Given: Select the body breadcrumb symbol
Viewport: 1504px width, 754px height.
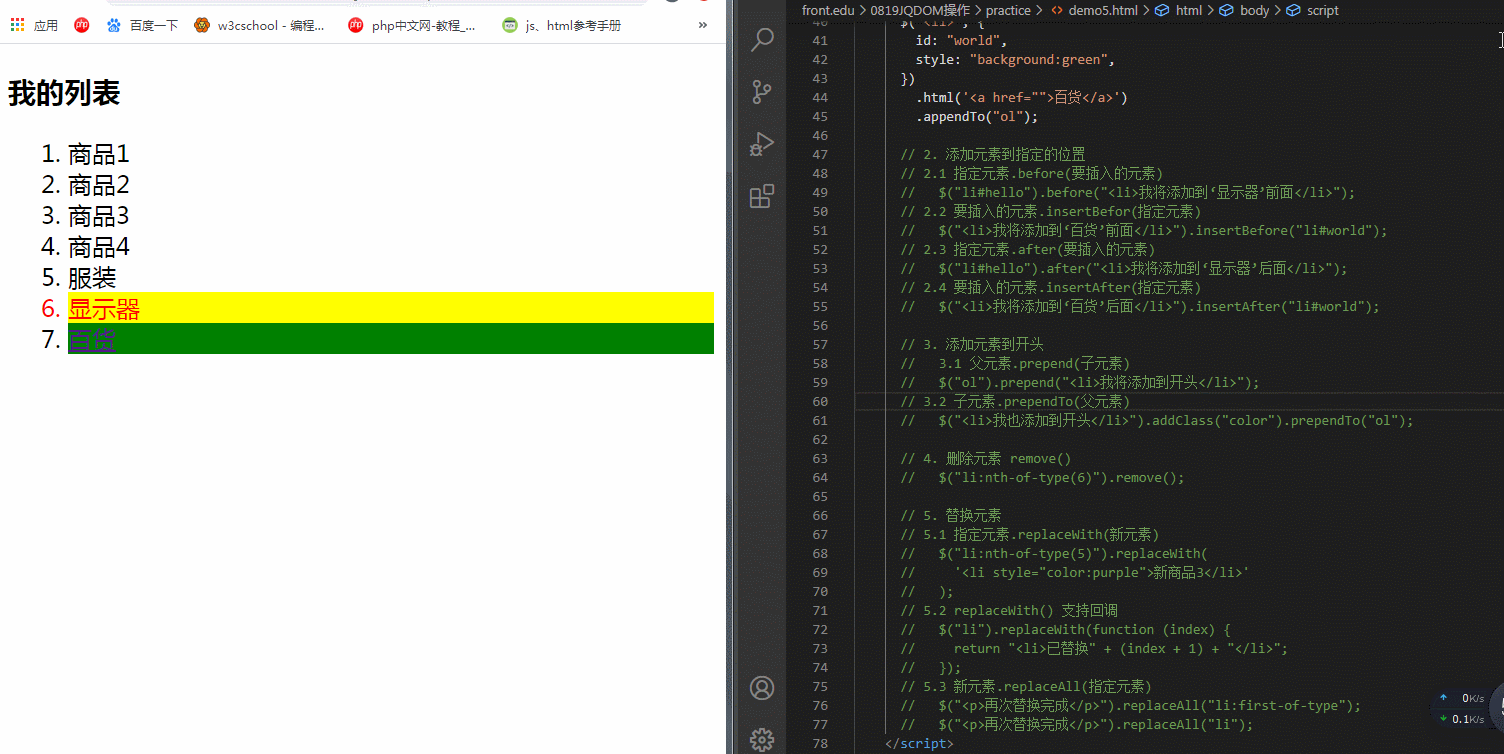Looking at the screenshot, I should (x=1244, y=10).
